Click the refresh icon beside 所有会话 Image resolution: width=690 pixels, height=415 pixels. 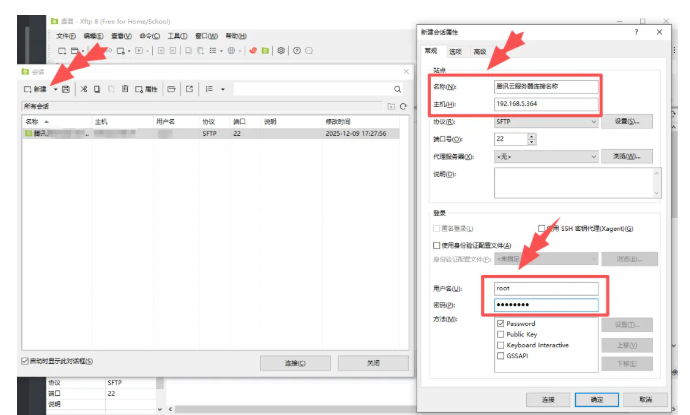click(x=403, y=106)
